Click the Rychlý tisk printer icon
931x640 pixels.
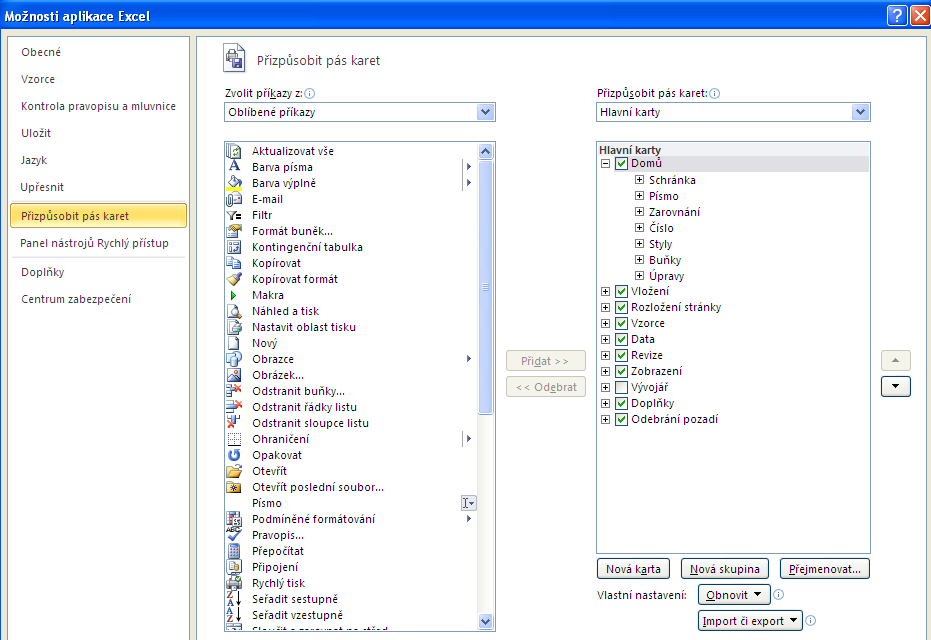[234, 583]
